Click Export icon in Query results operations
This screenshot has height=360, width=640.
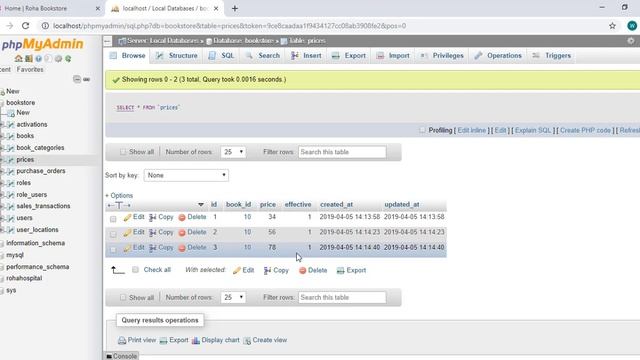pos(163,340)
